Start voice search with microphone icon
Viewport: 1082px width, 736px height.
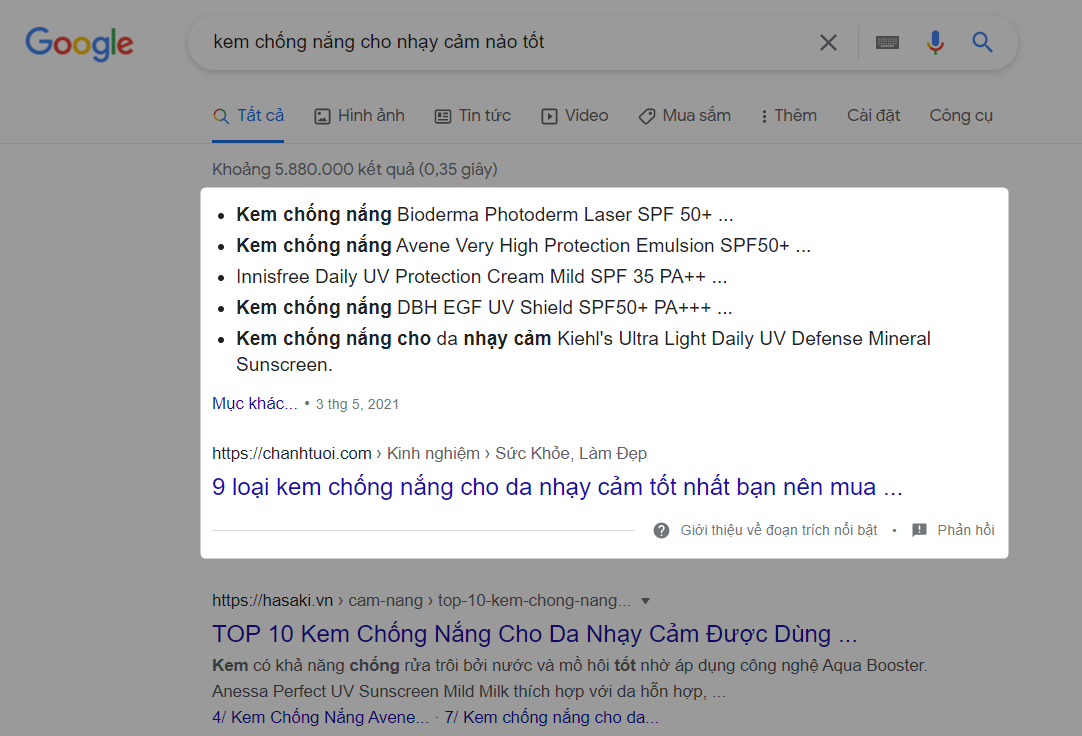click(x=935, y=43)
